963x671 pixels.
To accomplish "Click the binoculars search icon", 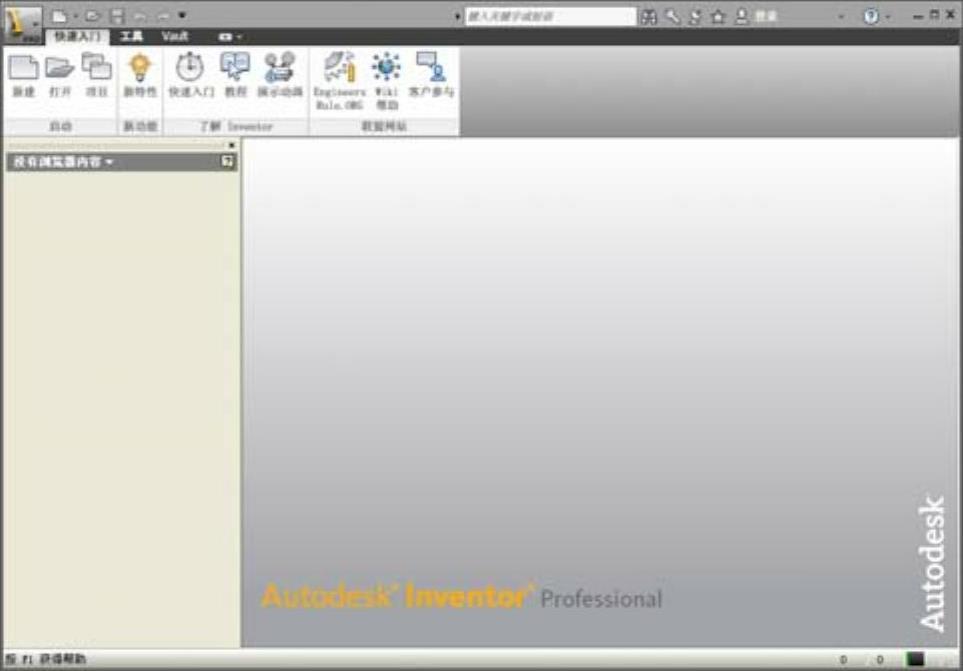I will pyautogui.click(x=649, y=17).
